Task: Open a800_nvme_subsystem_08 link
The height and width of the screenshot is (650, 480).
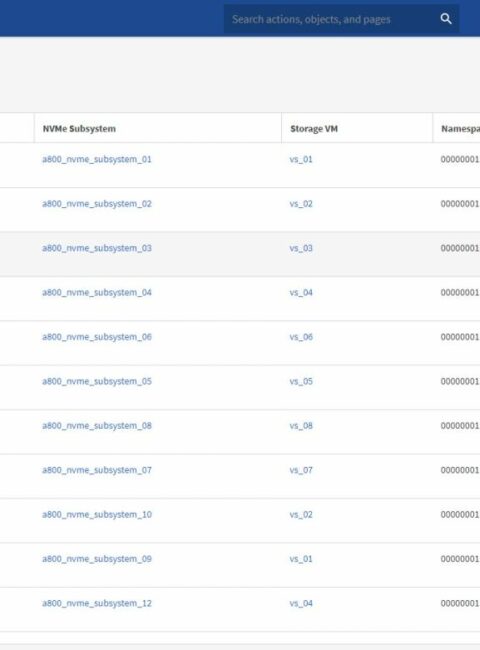Action: coord(97,425)
